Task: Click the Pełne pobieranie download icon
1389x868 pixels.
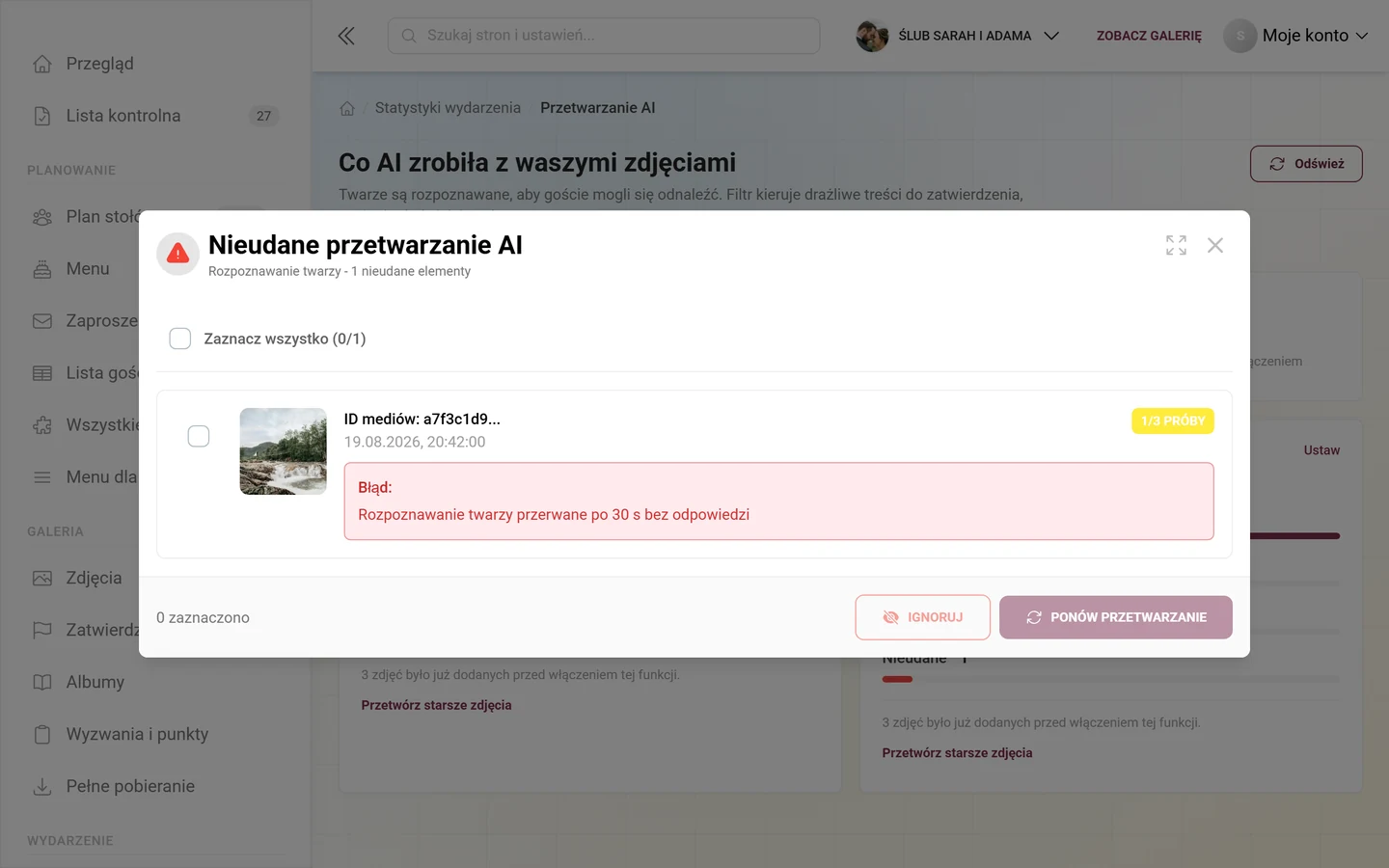Action: (42, 786)
